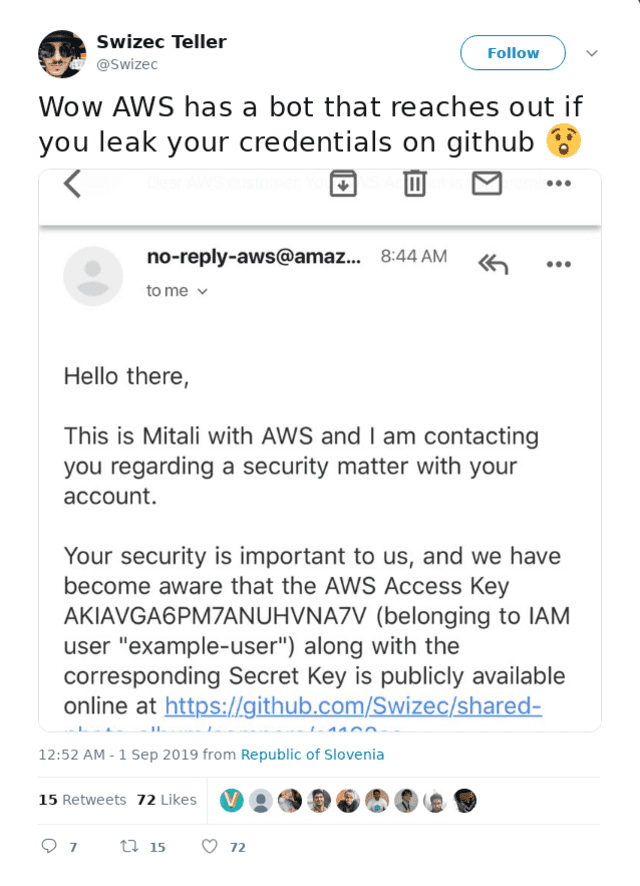Reply all using the double-arrow icon
This screenshot has height=886, width=640.
click(493, 263)
